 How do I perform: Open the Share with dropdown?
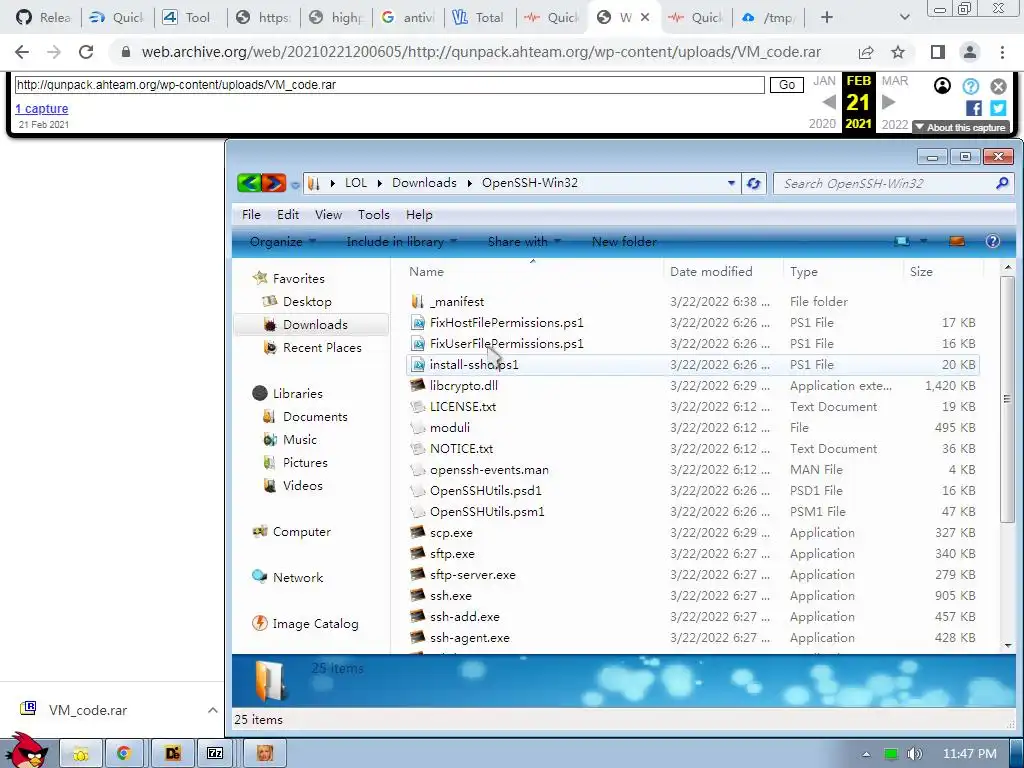point(524,242)
